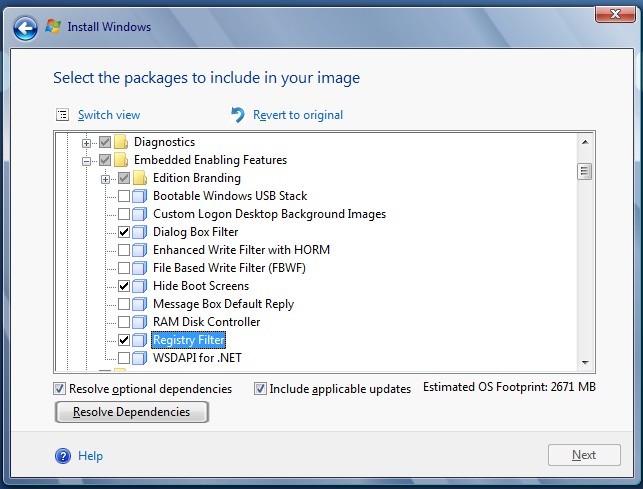Image resolution: width=643 pixels, height=489 pixels.
Task: Click the Diagnostics folder icon
Action: [x=121, y=142]
